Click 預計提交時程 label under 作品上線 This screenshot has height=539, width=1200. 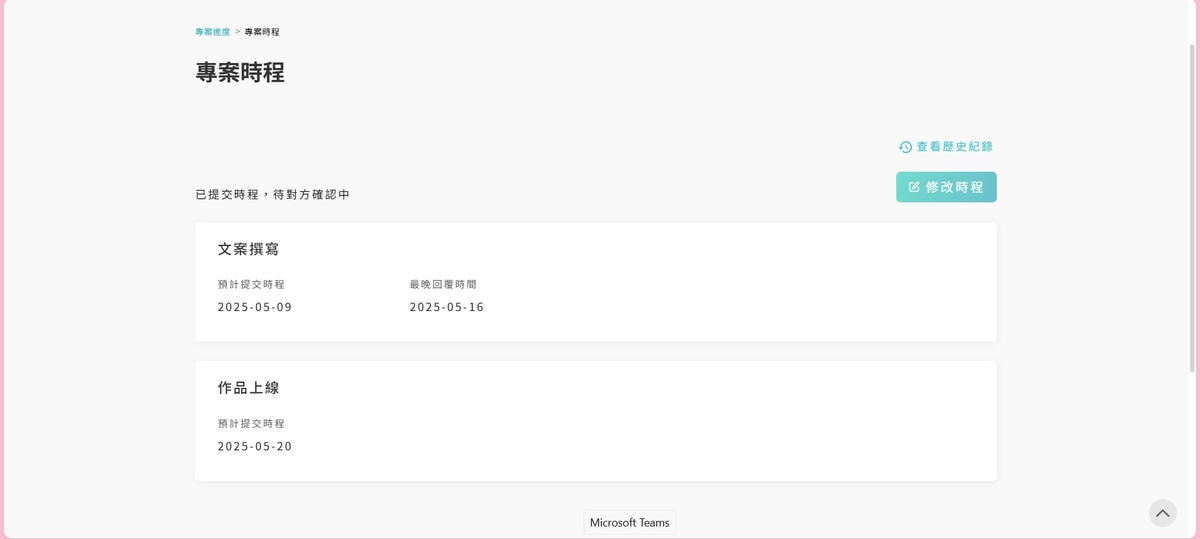click(251, 423)
